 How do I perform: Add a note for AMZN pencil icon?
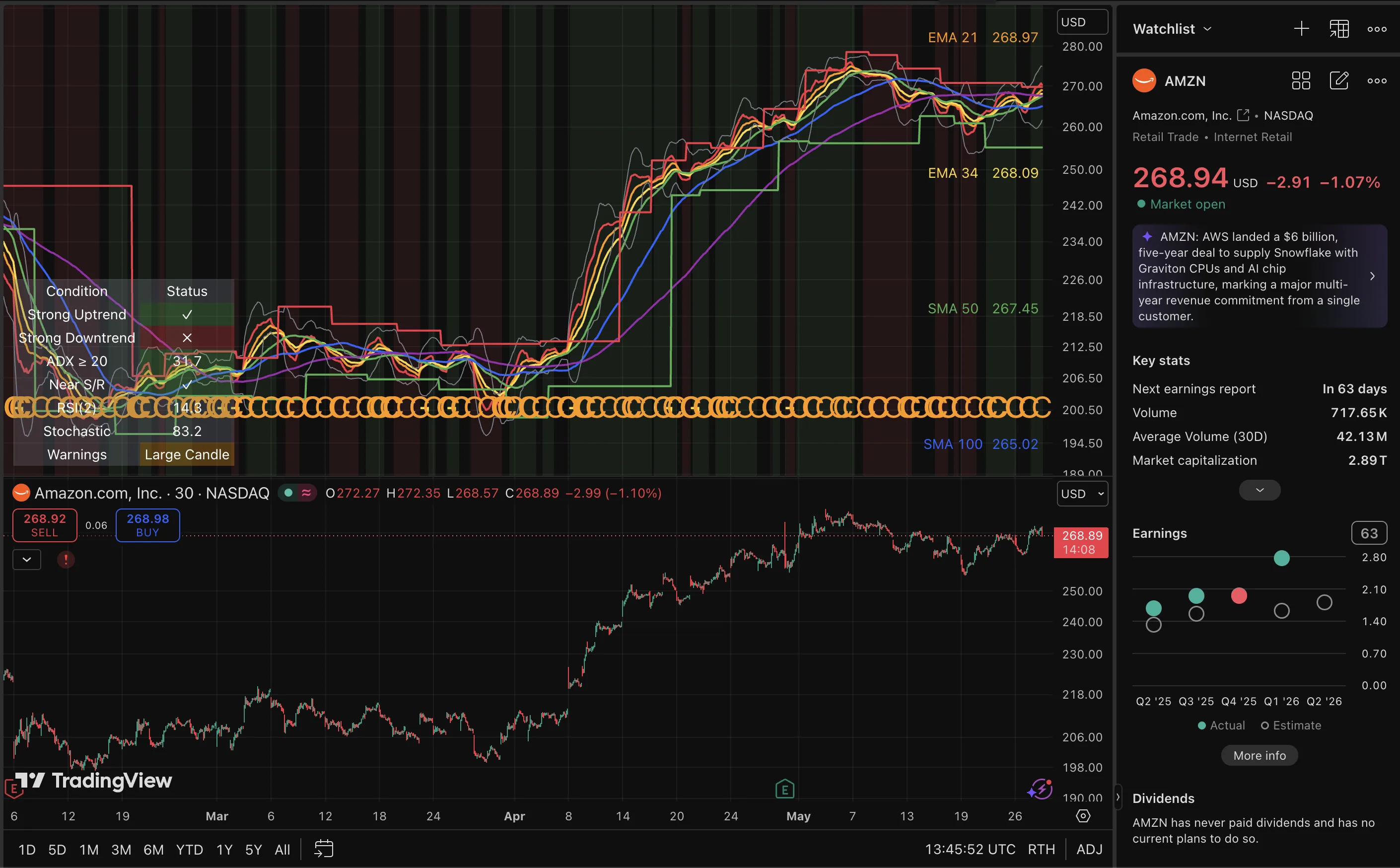[x=1338, y=81]
